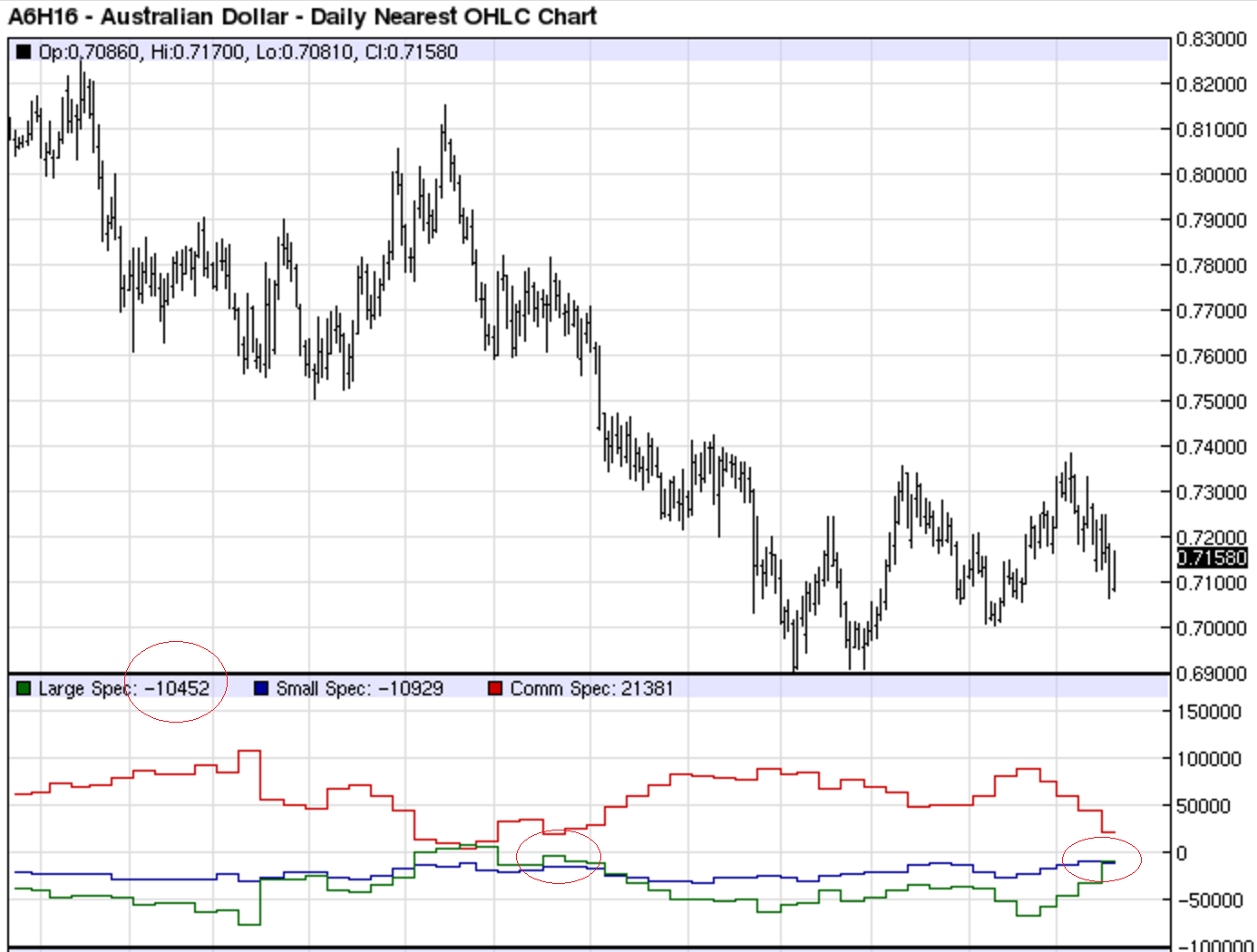Click the 100000 label on positions axis
The width and height of the screenshot is (1257, 952).
[1208, 760]
